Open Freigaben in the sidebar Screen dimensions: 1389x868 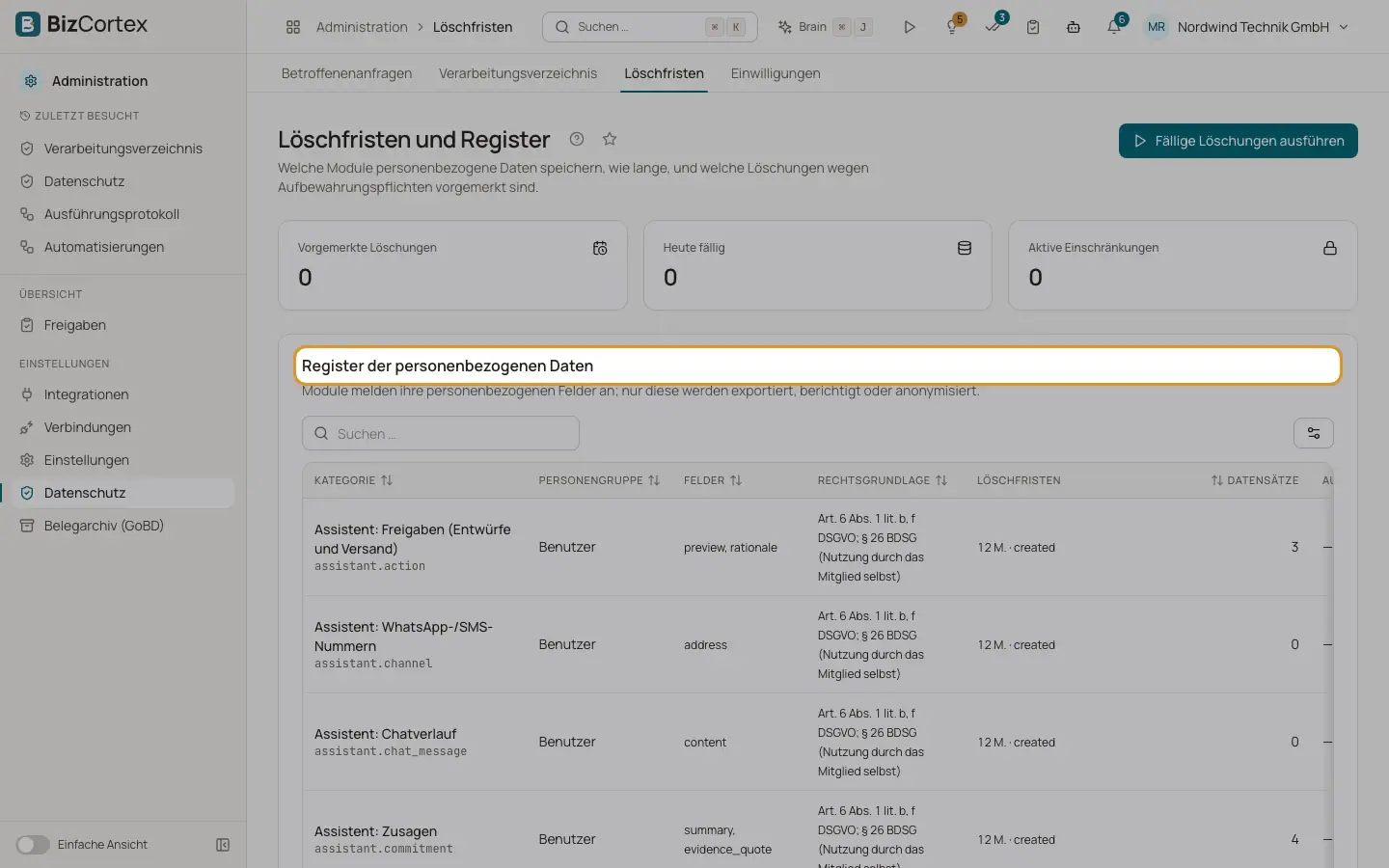75,325
